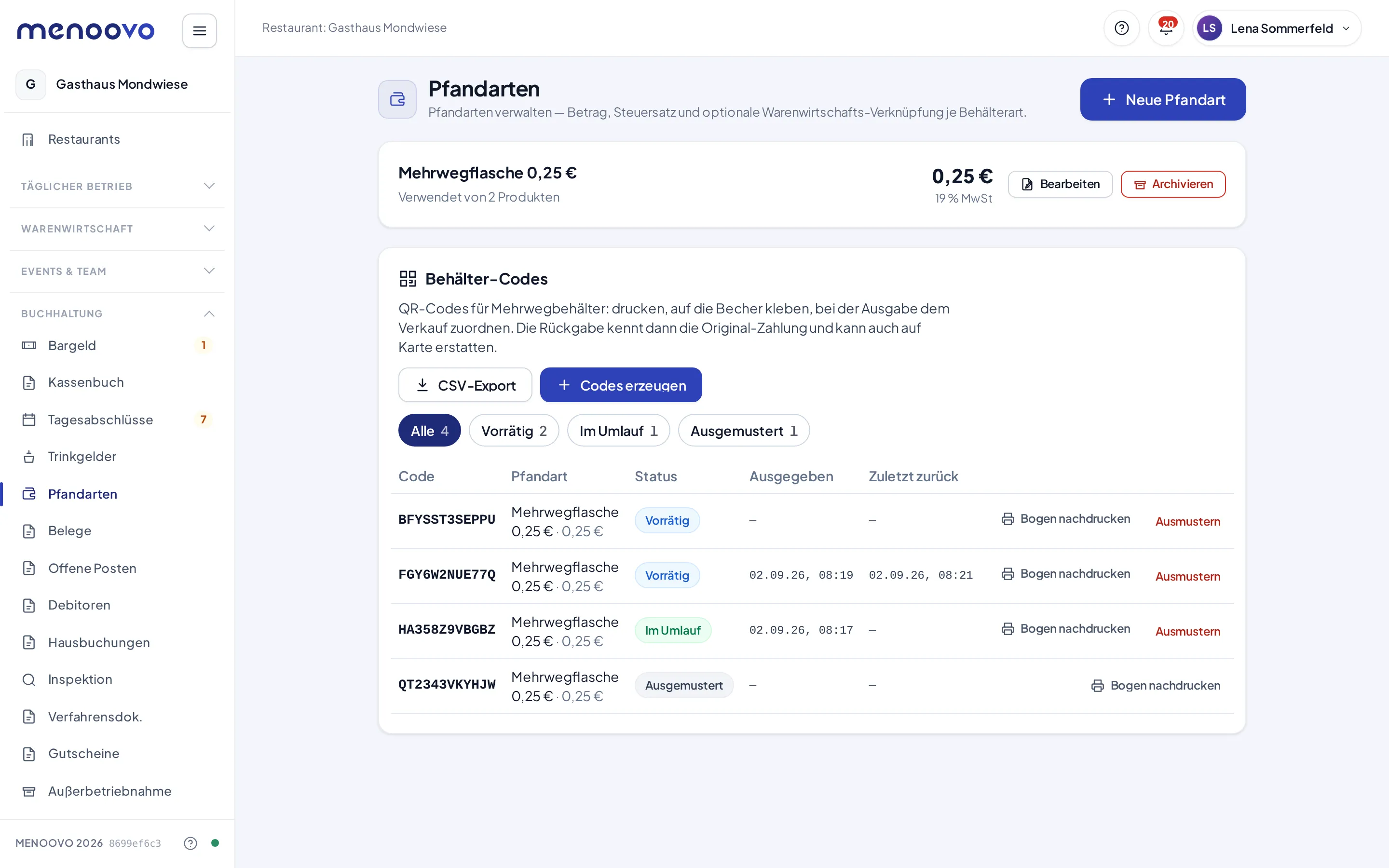Image resolution: width=1389 pixels, height=868 pixels.
Task: Click Ausmustern for code FGY6W2NUE77Q
Action: (x=1187, y=576)
